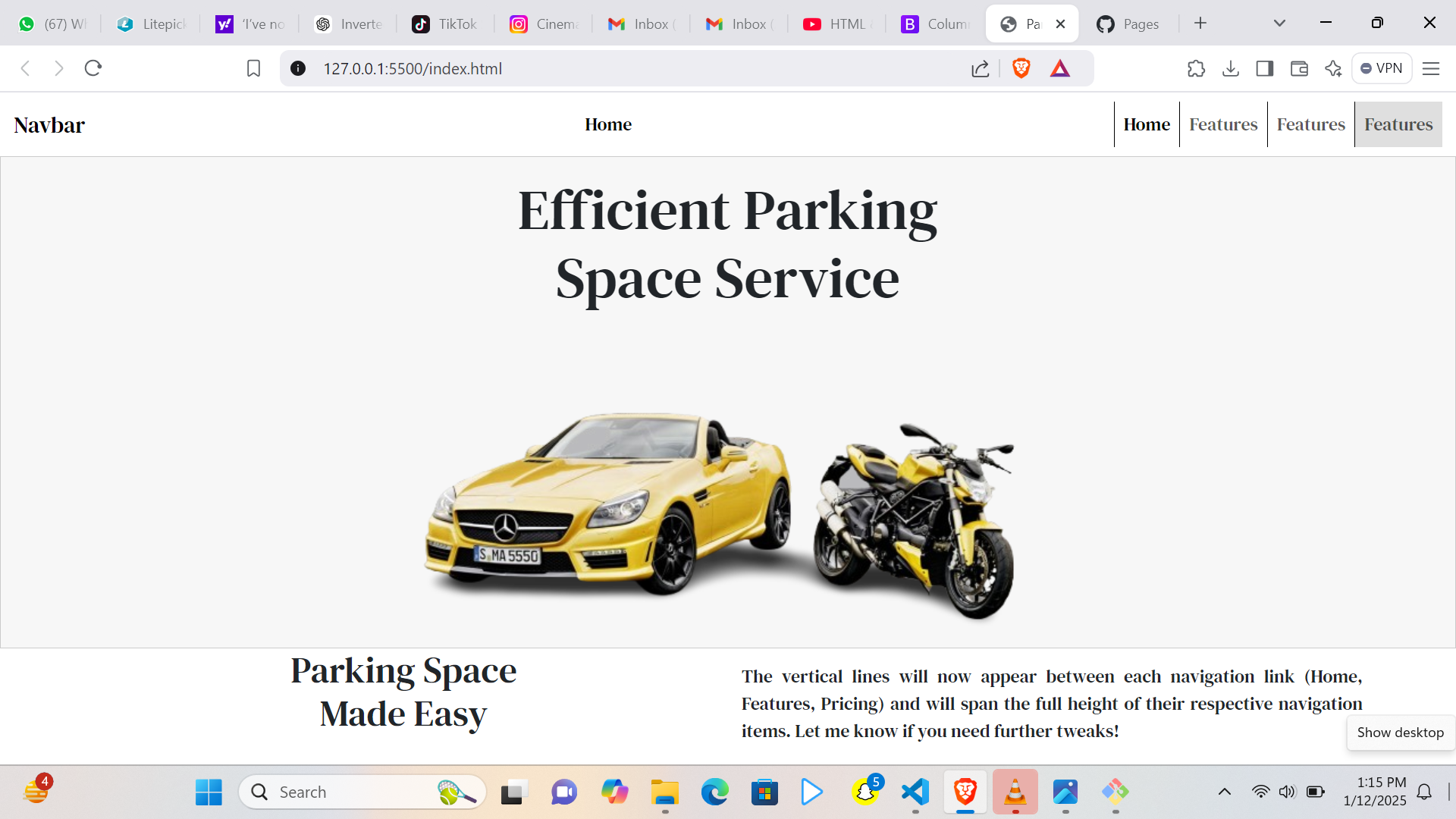Switch to the TikTok tab
This screenshot has width=1456, height=819.
click(445, 24)
